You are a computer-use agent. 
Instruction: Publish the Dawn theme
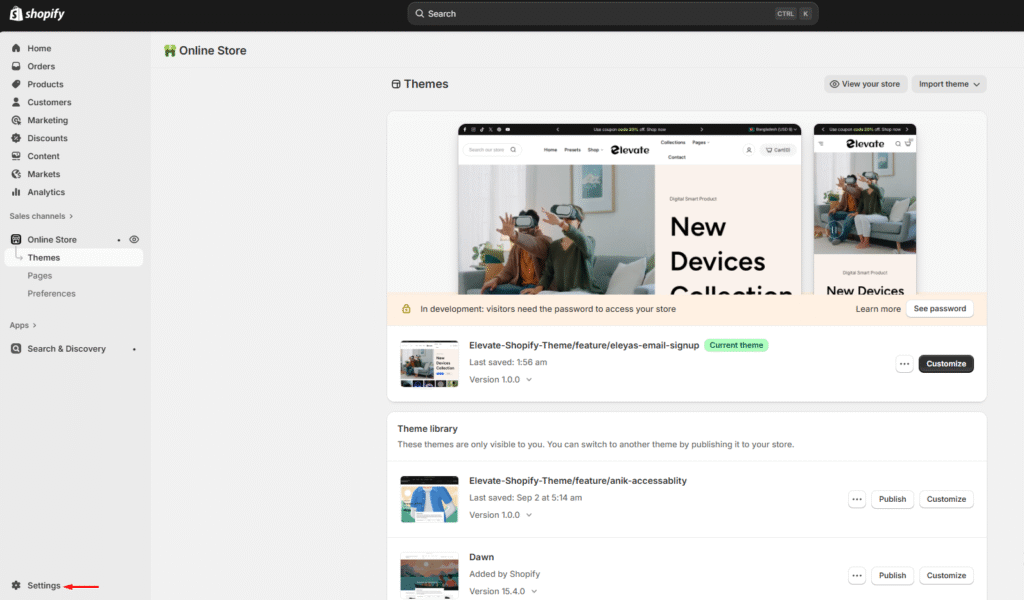892,576
